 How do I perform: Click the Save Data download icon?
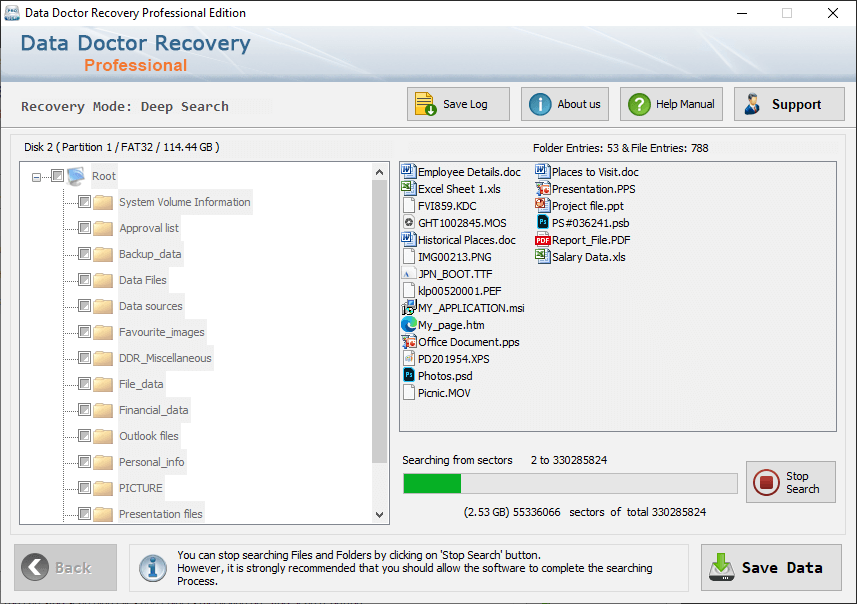pyautogui.click(x=722, y=567)
